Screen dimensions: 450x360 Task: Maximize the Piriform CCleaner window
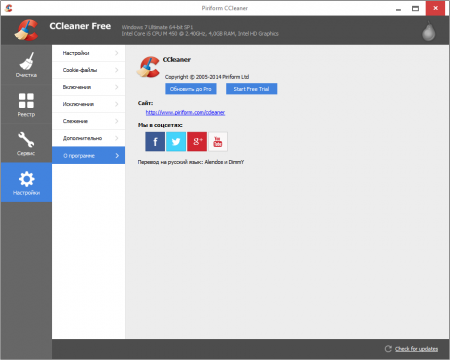(x=415, y=8)
